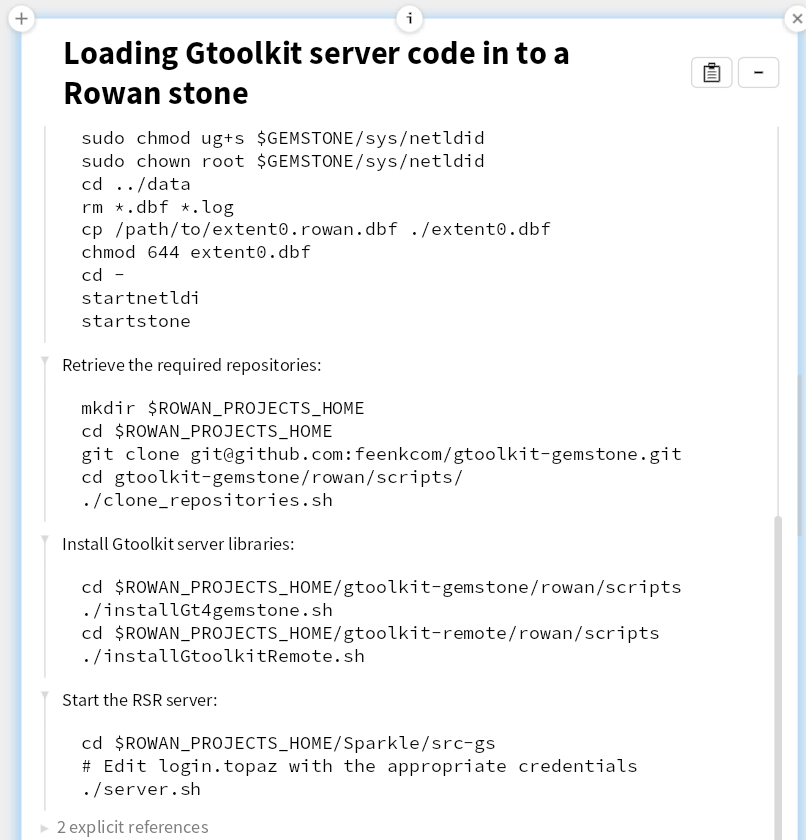Click the line 'sudo chown root $GEMSTONE/sys/netldid'
806x840 pixels.
tap(283, 161)
